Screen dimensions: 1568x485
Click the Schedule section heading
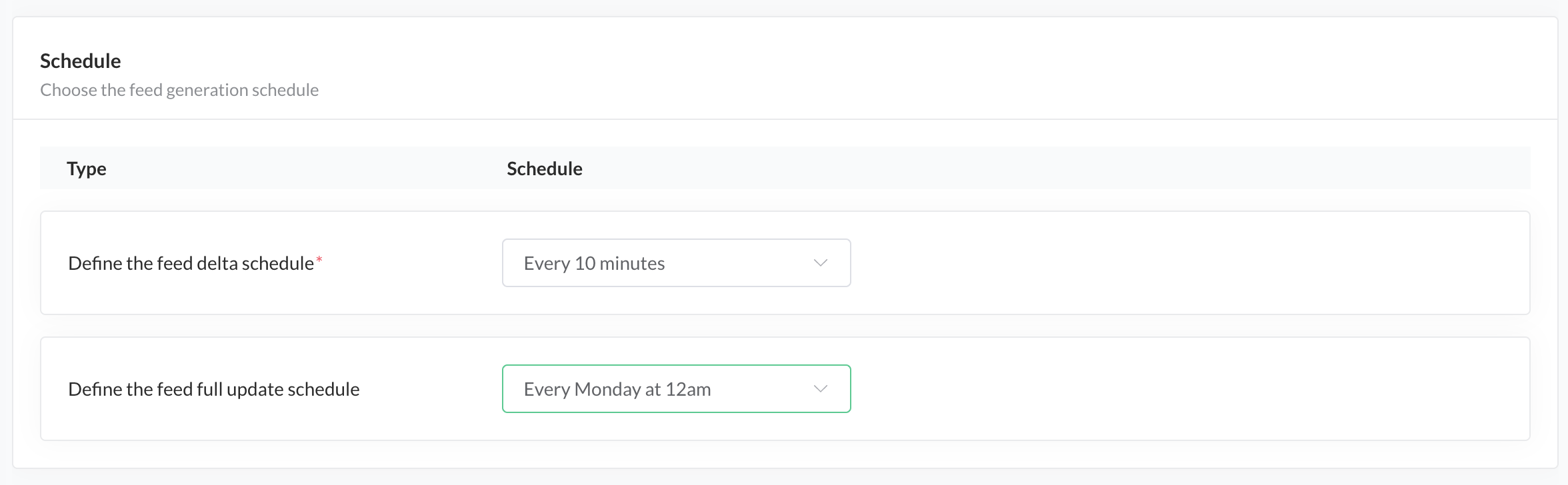pos(81,61)
